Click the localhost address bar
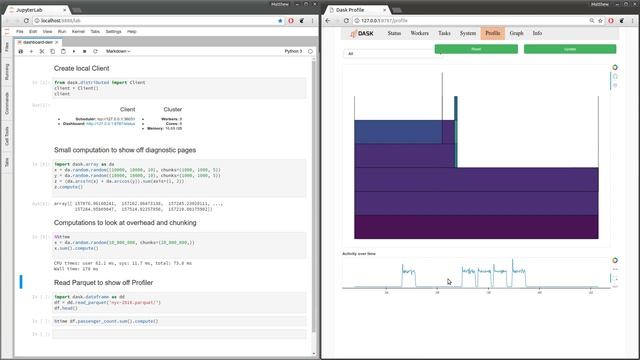The width and height of the screenshot is (640, 360). point(155,20)
